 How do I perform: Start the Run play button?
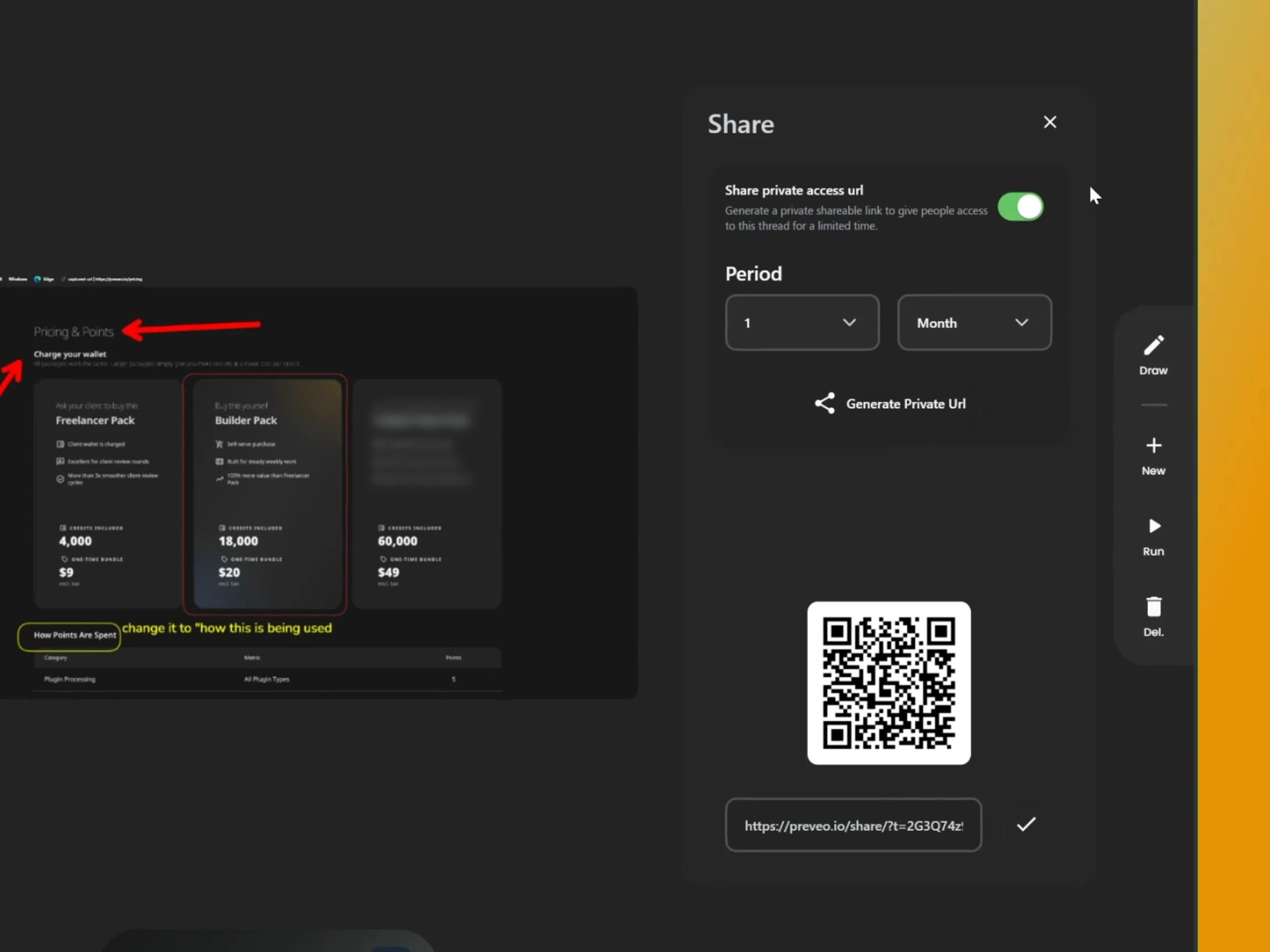point(1154,526)
